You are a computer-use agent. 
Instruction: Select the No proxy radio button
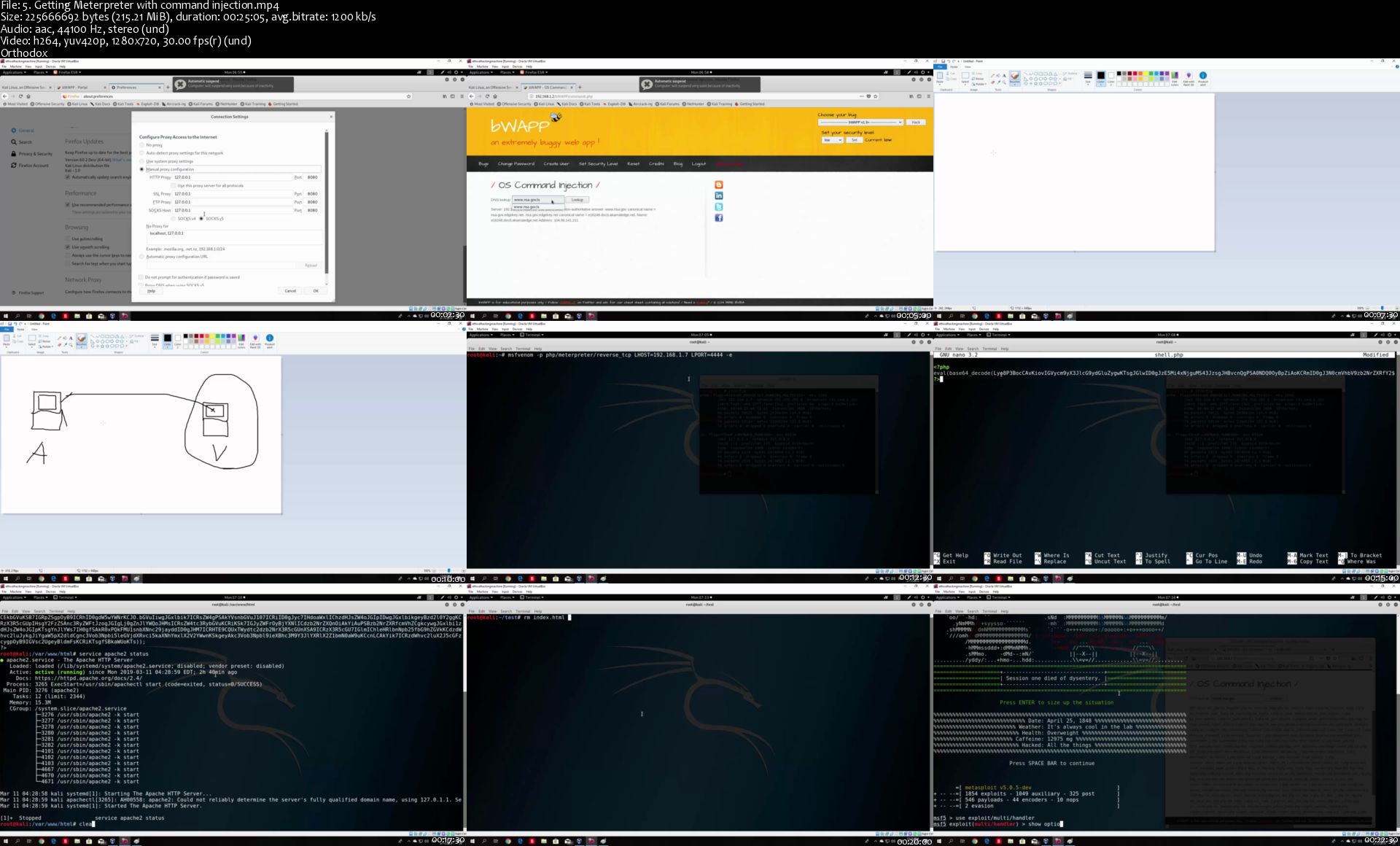[142, 145]
